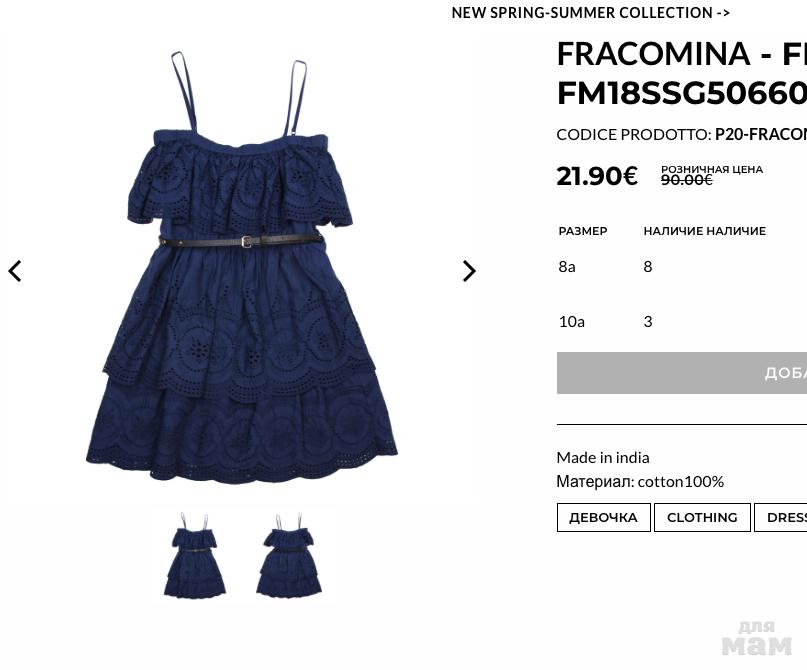Click the ДЕВОЧКА tag button

[x=603, y=517]
